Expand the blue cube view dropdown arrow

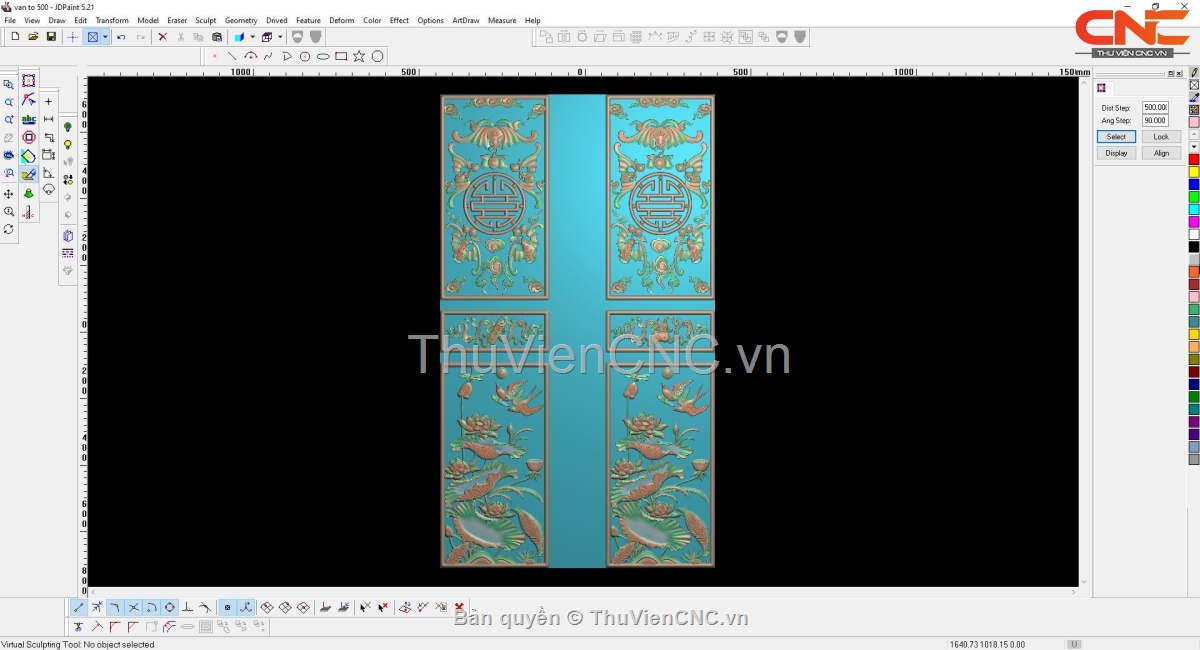252,37
